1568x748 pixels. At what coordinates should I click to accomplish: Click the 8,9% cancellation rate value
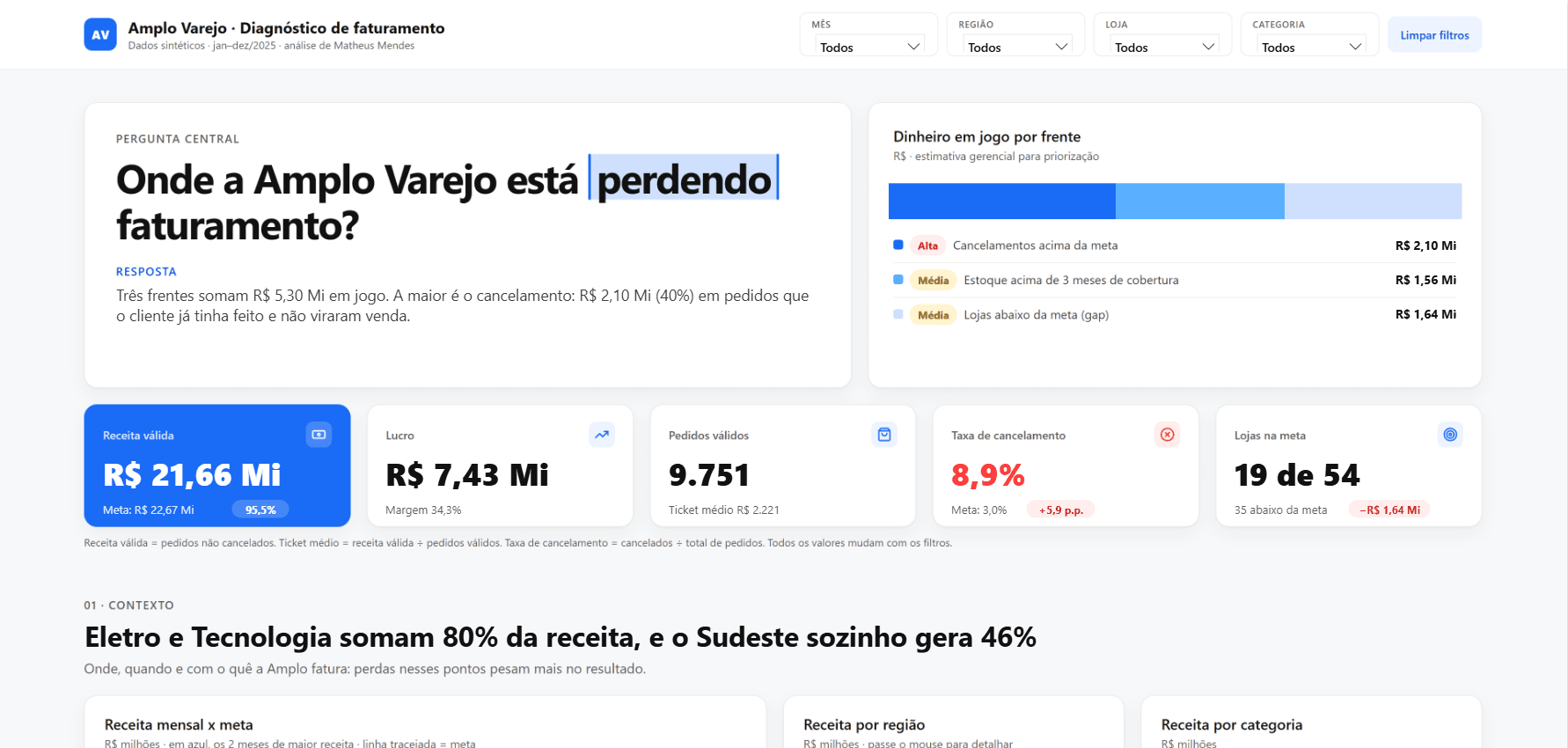click(988, 475)
